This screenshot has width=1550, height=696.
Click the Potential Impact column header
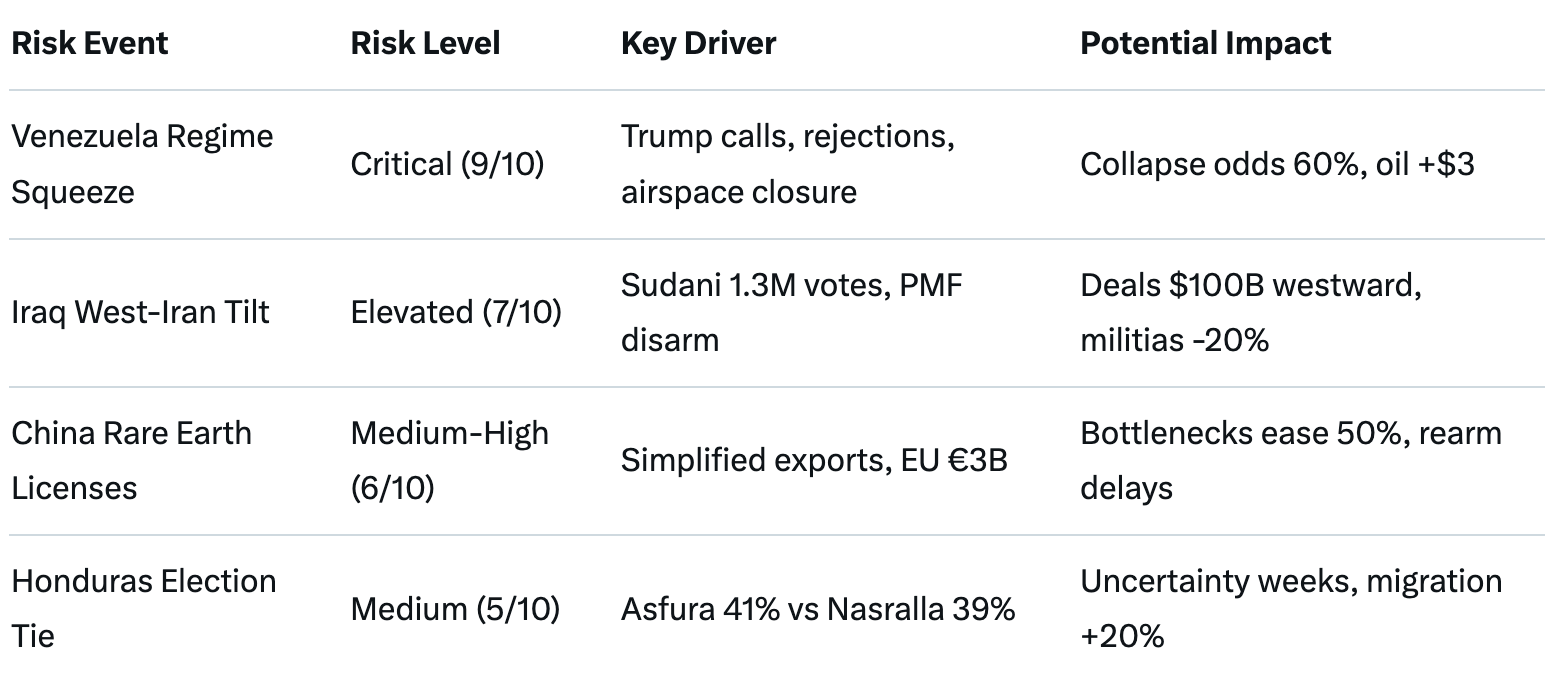(1205, 43)
